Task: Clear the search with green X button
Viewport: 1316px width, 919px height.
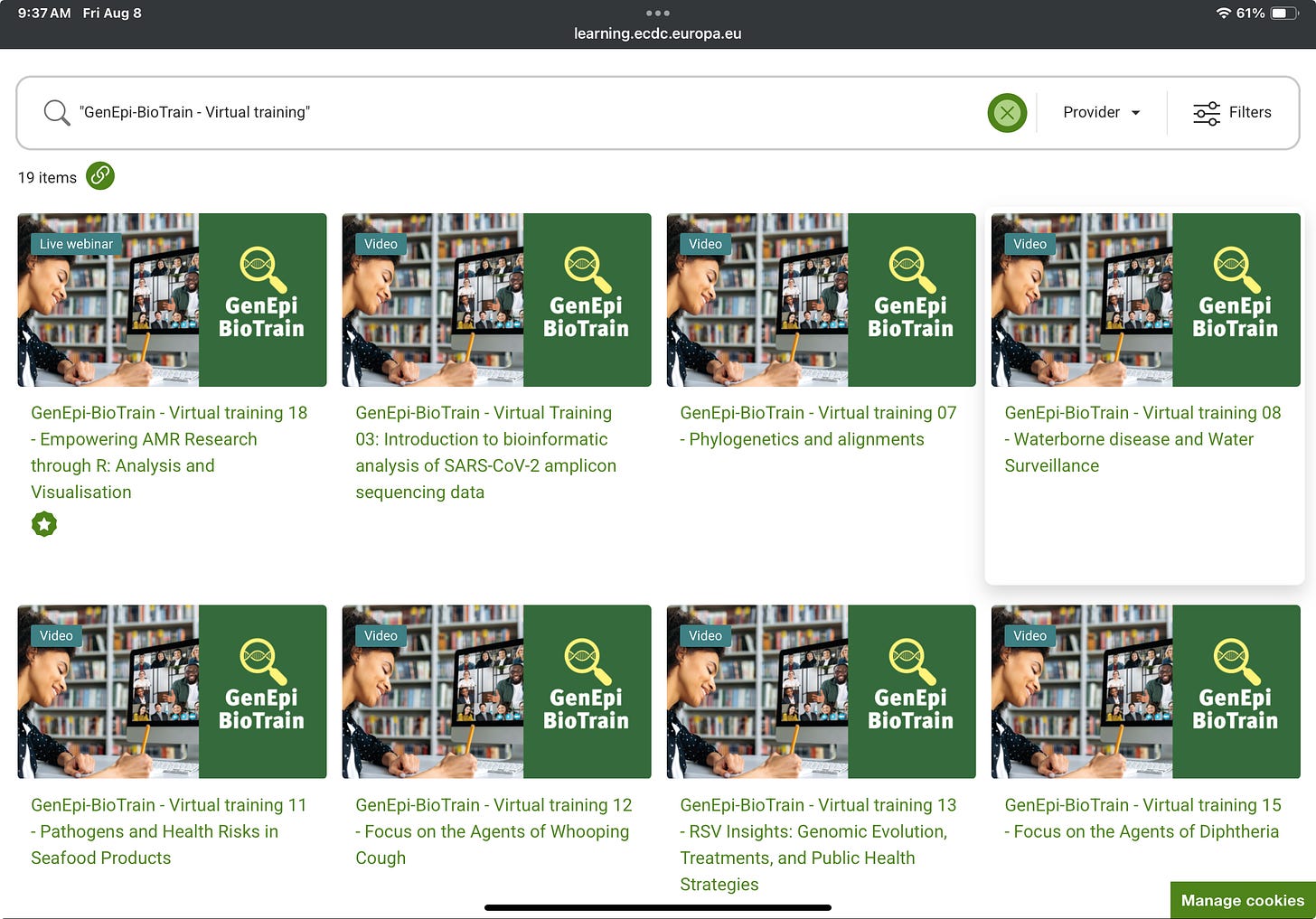Action: click(x=1007, y=113)
